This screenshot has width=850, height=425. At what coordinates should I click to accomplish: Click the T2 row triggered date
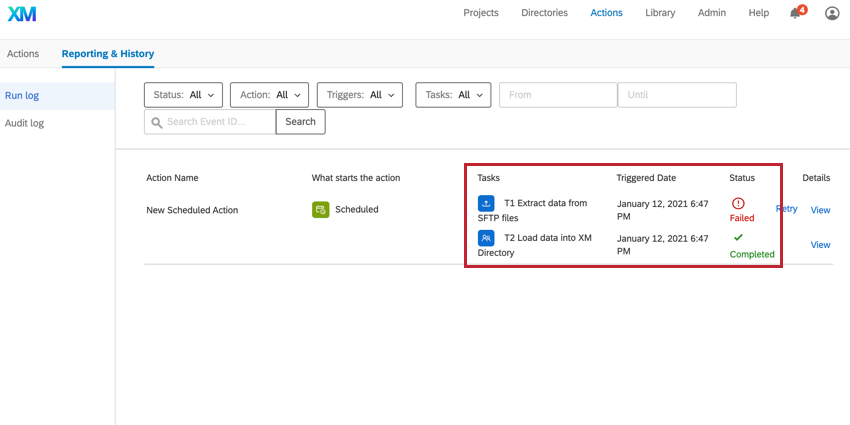662,245
